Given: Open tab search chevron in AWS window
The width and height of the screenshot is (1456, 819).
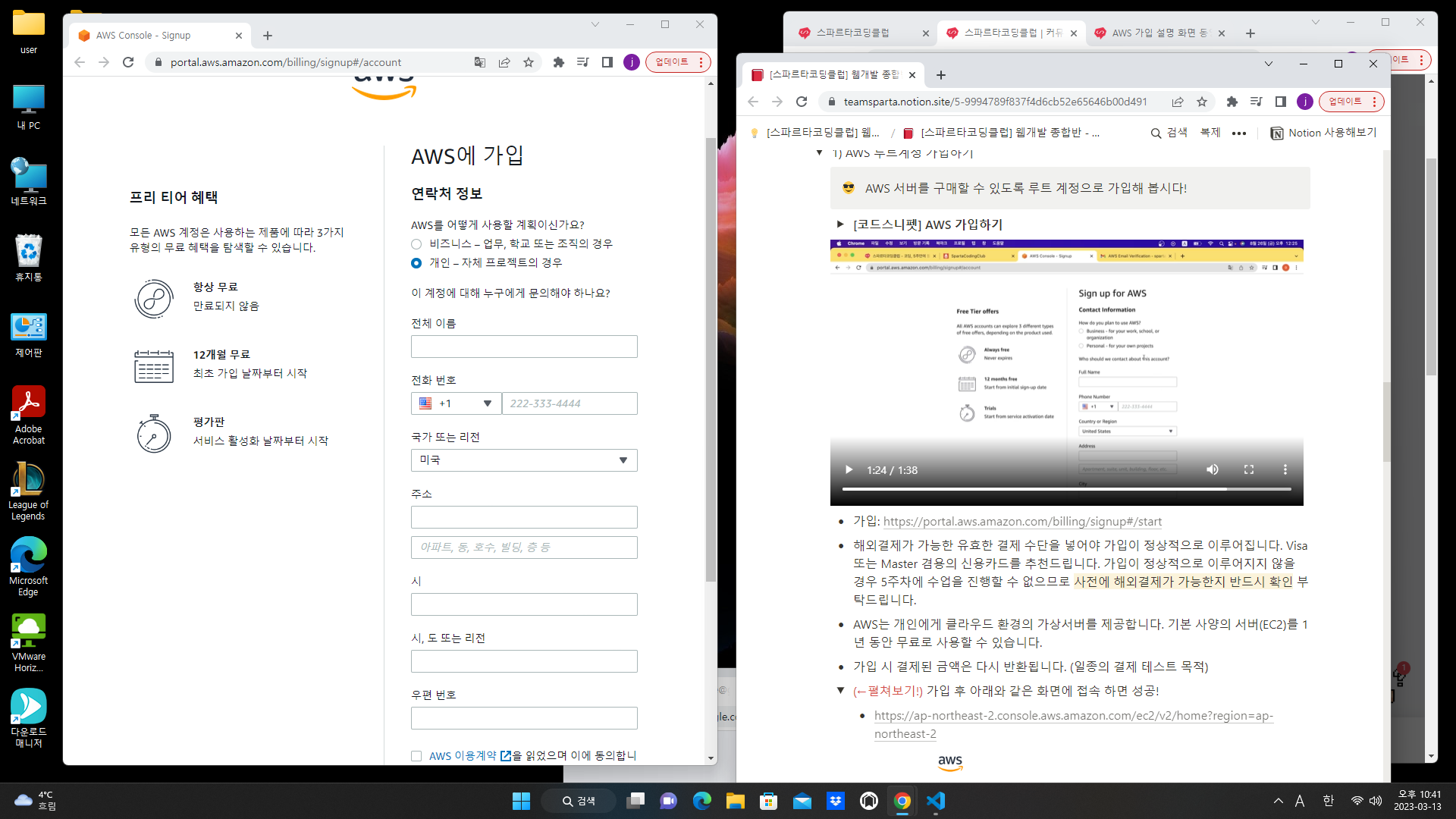Looking at the screenshot, I should [595, 24].
